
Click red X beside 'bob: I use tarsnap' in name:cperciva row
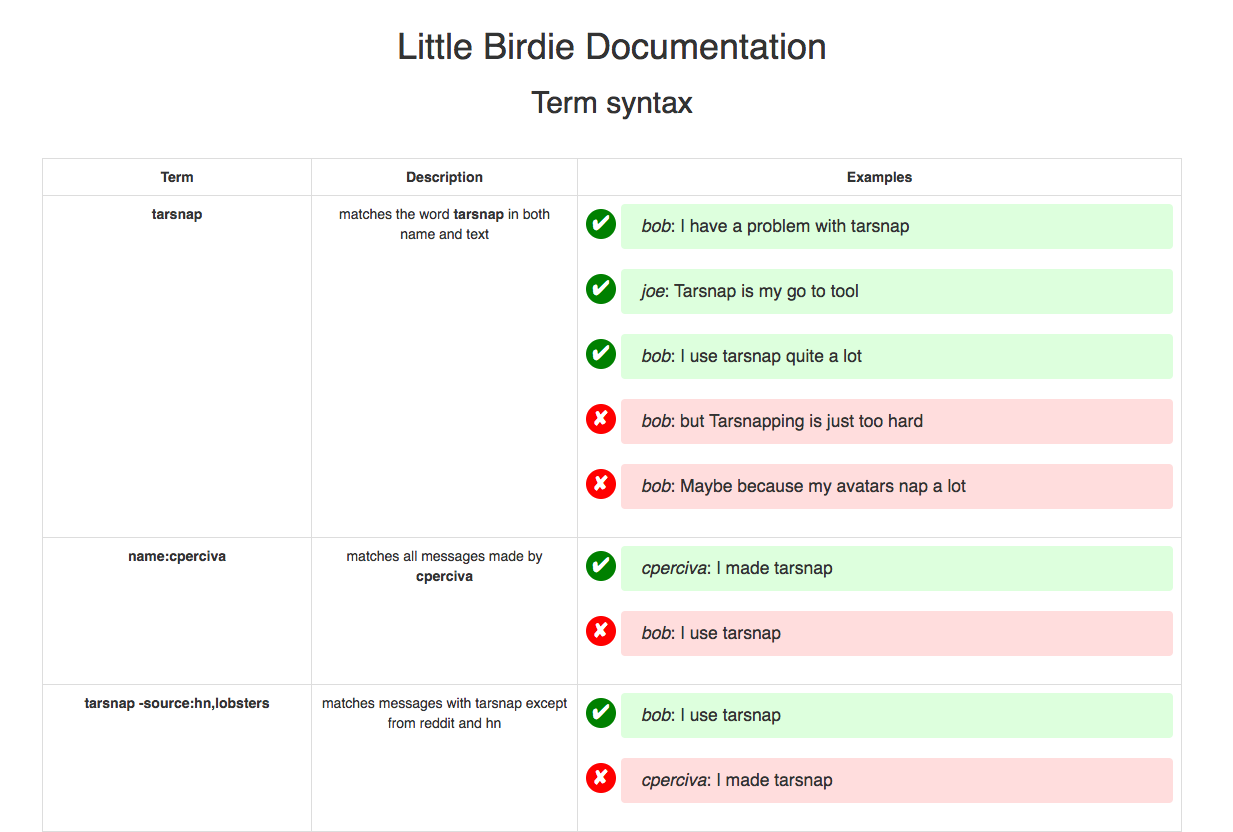600,631
